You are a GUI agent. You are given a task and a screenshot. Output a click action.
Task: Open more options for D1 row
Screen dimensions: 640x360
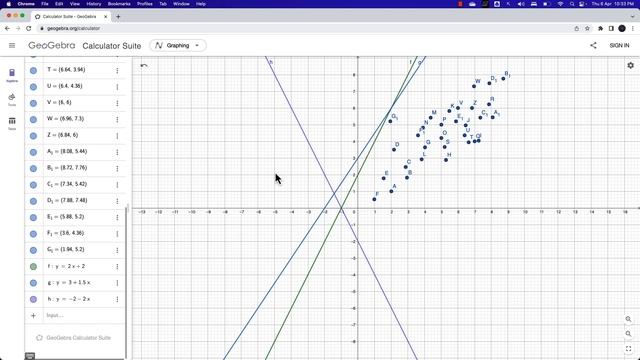(x=117, y=201)
